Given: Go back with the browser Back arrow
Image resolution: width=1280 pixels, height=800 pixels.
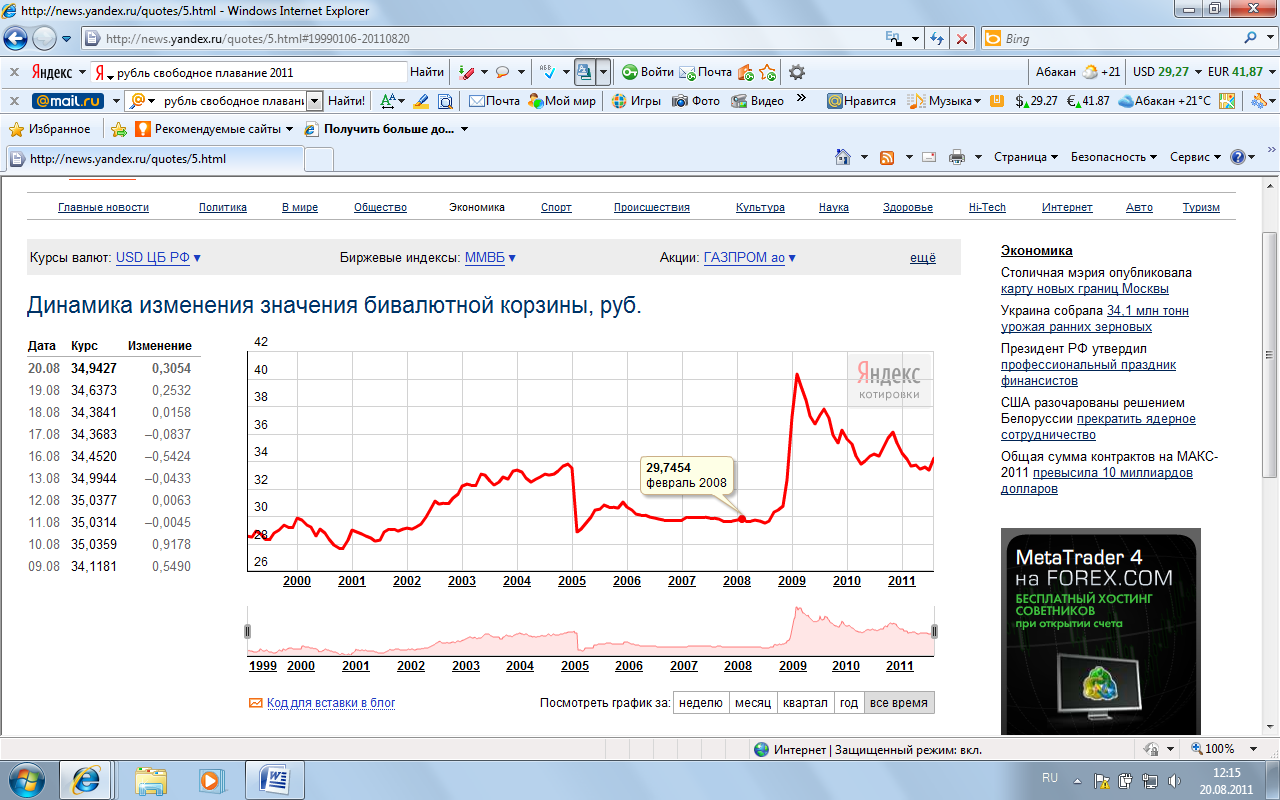Looking at the screenshot, I should tap(15, 39).
